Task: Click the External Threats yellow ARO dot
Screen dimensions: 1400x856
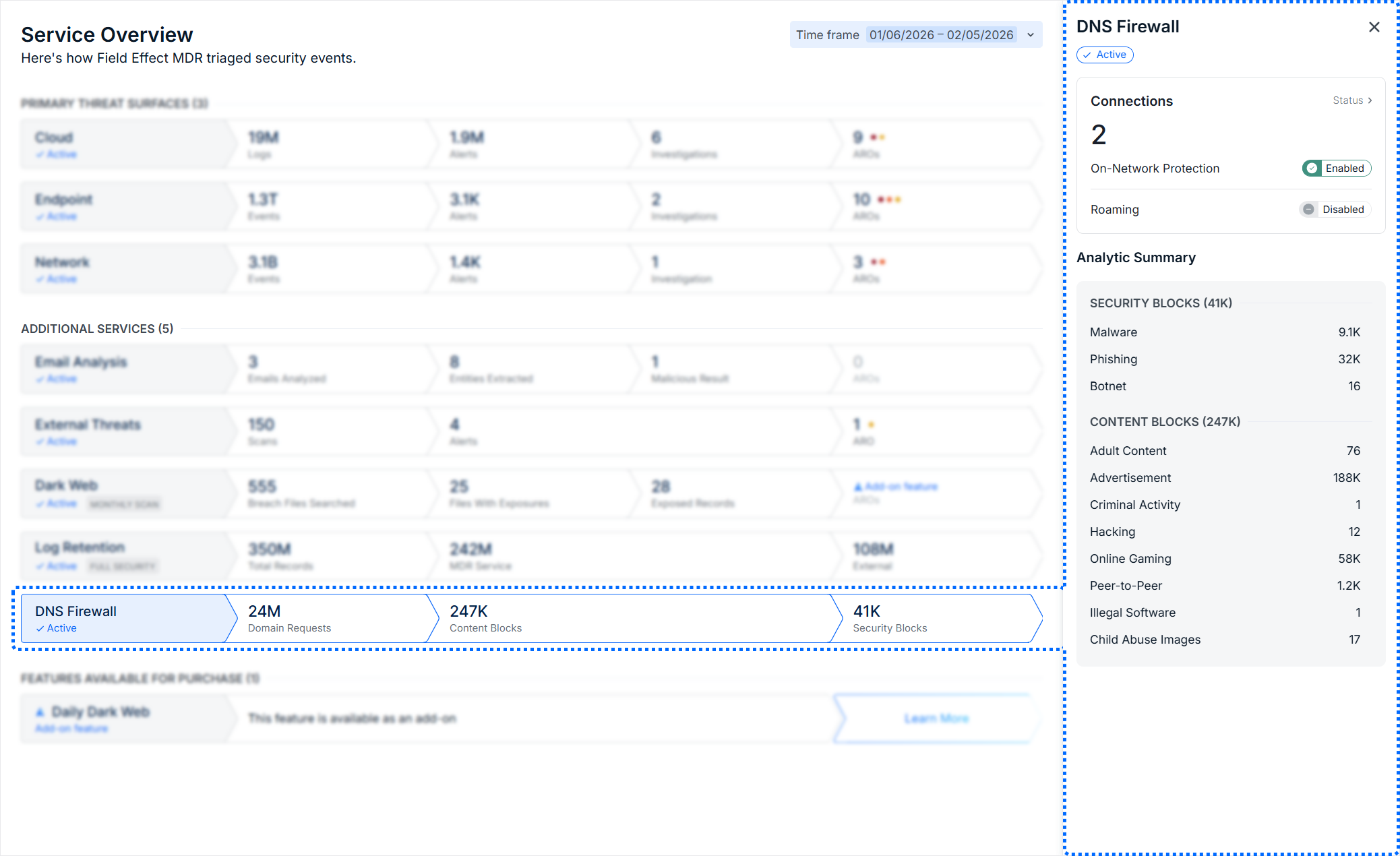Action: coord(871,425)
